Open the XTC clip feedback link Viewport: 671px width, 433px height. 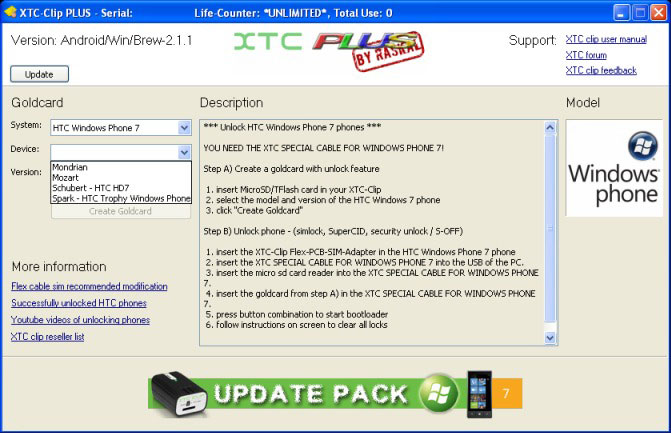coord(601,70)
